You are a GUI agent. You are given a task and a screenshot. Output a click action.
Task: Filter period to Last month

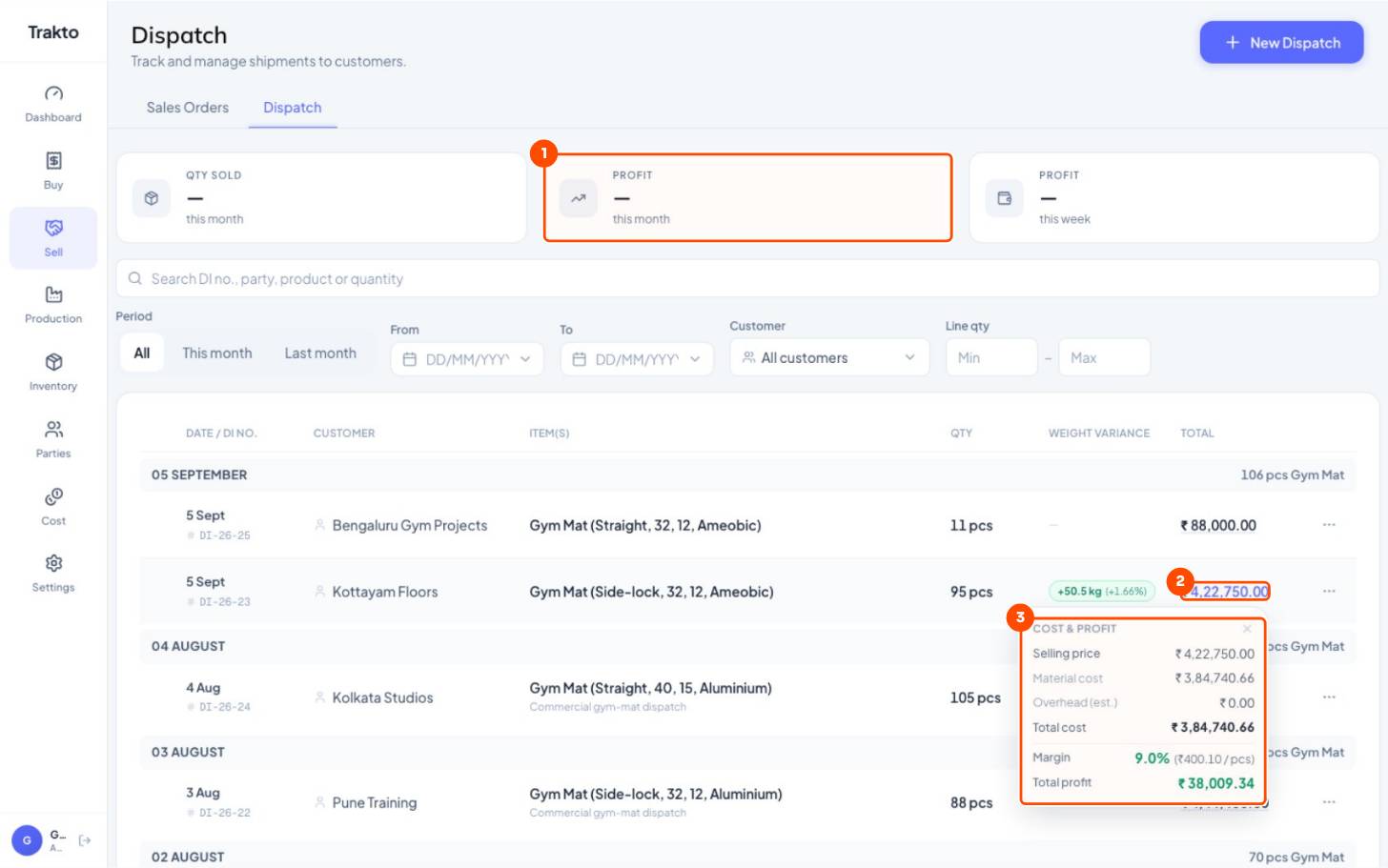click(320, 353)
